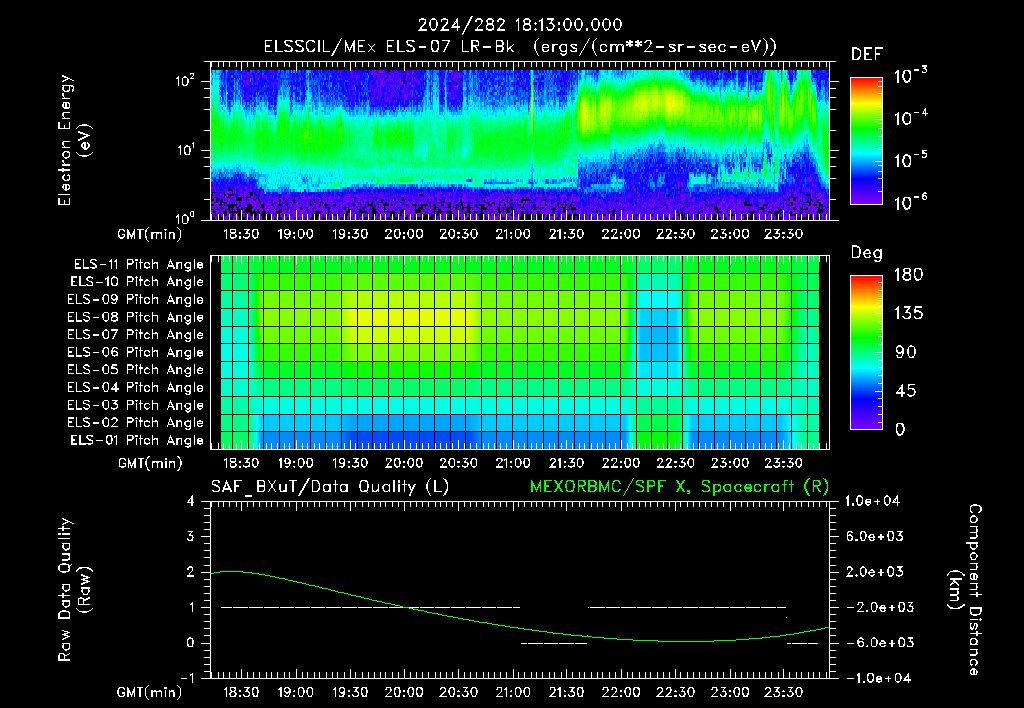This screenshot has width=1024, height=708.
Task: Select the ELS-04 Pitch Angle row label
Action: [x=136, y=387]
